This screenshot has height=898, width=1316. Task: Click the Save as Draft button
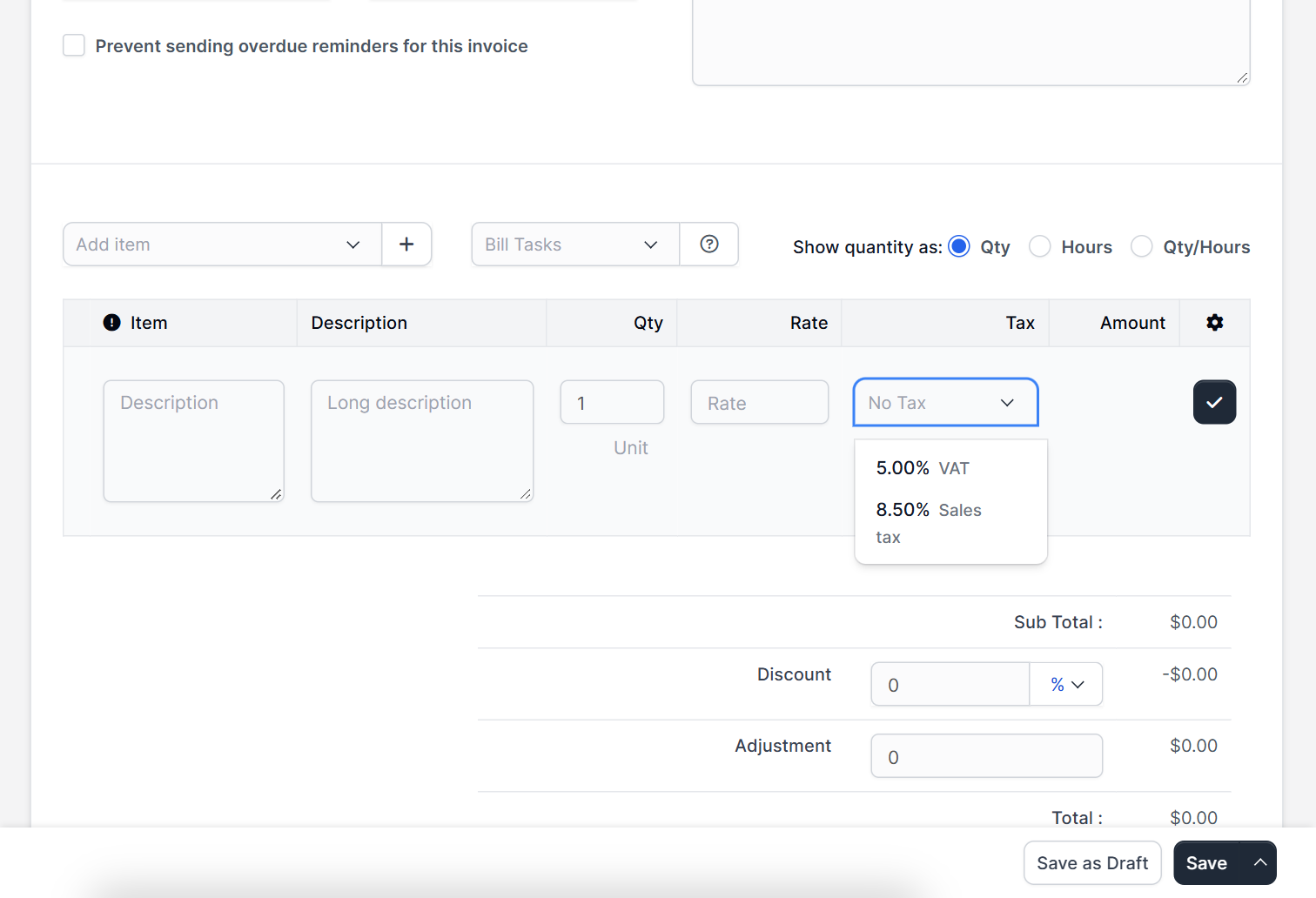1092,862
